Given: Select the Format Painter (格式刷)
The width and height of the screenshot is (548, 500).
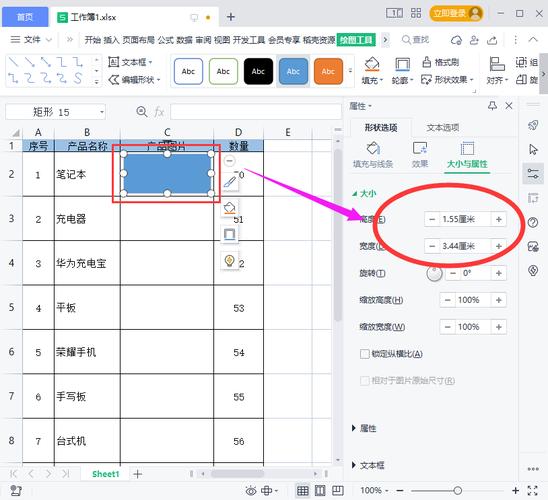Looking at the screenshot, I should [441, 62].
